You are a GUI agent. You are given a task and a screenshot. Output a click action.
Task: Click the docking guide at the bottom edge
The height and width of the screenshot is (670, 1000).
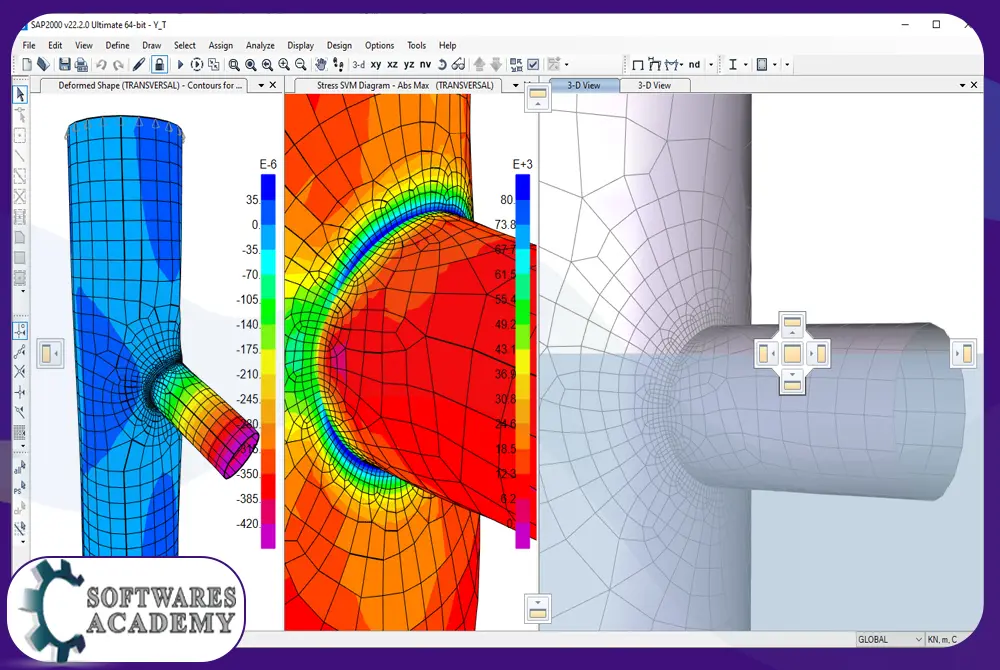538,609
